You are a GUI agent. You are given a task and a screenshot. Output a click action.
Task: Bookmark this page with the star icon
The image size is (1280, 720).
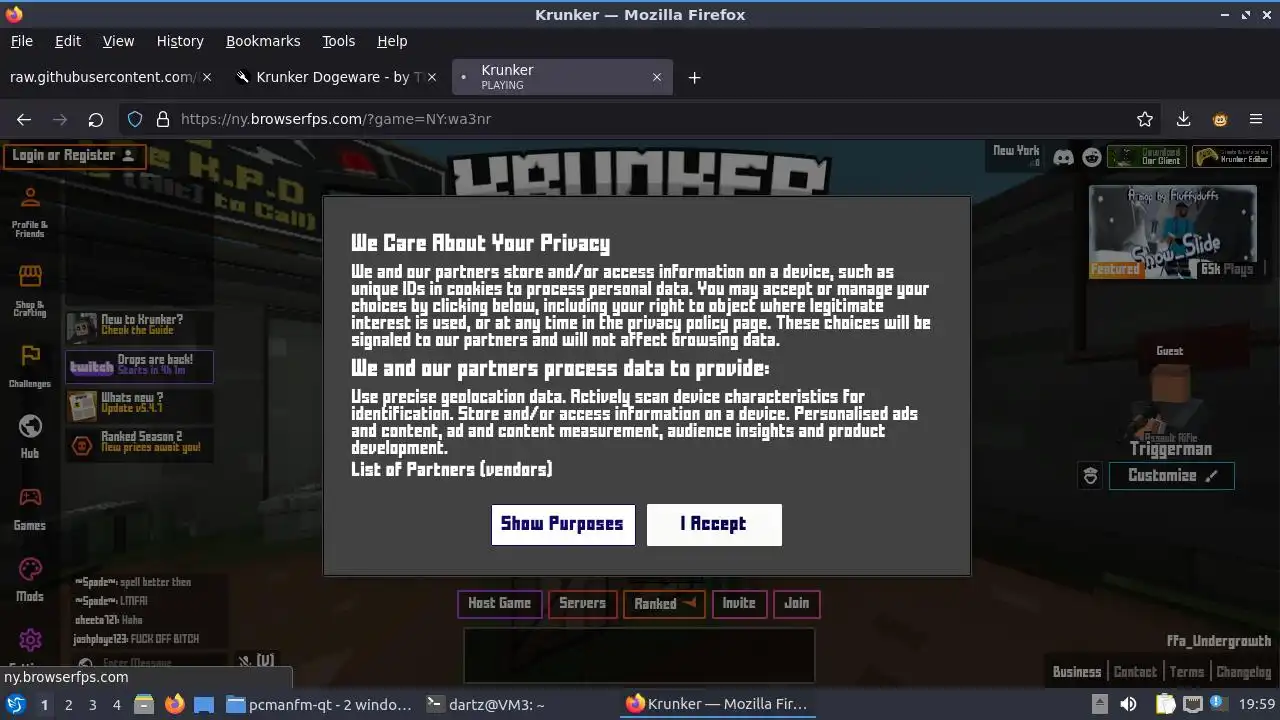tap(1145, 119)
